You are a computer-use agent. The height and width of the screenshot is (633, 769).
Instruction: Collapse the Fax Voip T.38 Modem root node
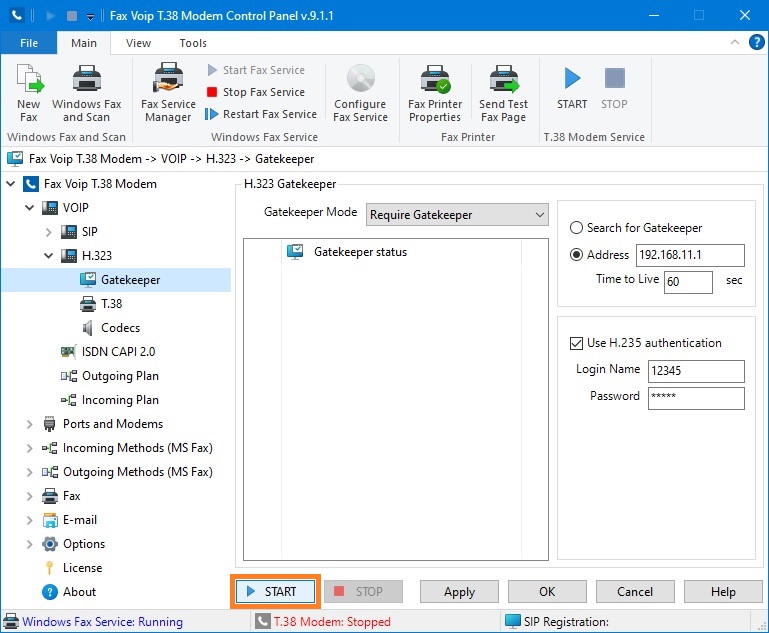(10, 184)
